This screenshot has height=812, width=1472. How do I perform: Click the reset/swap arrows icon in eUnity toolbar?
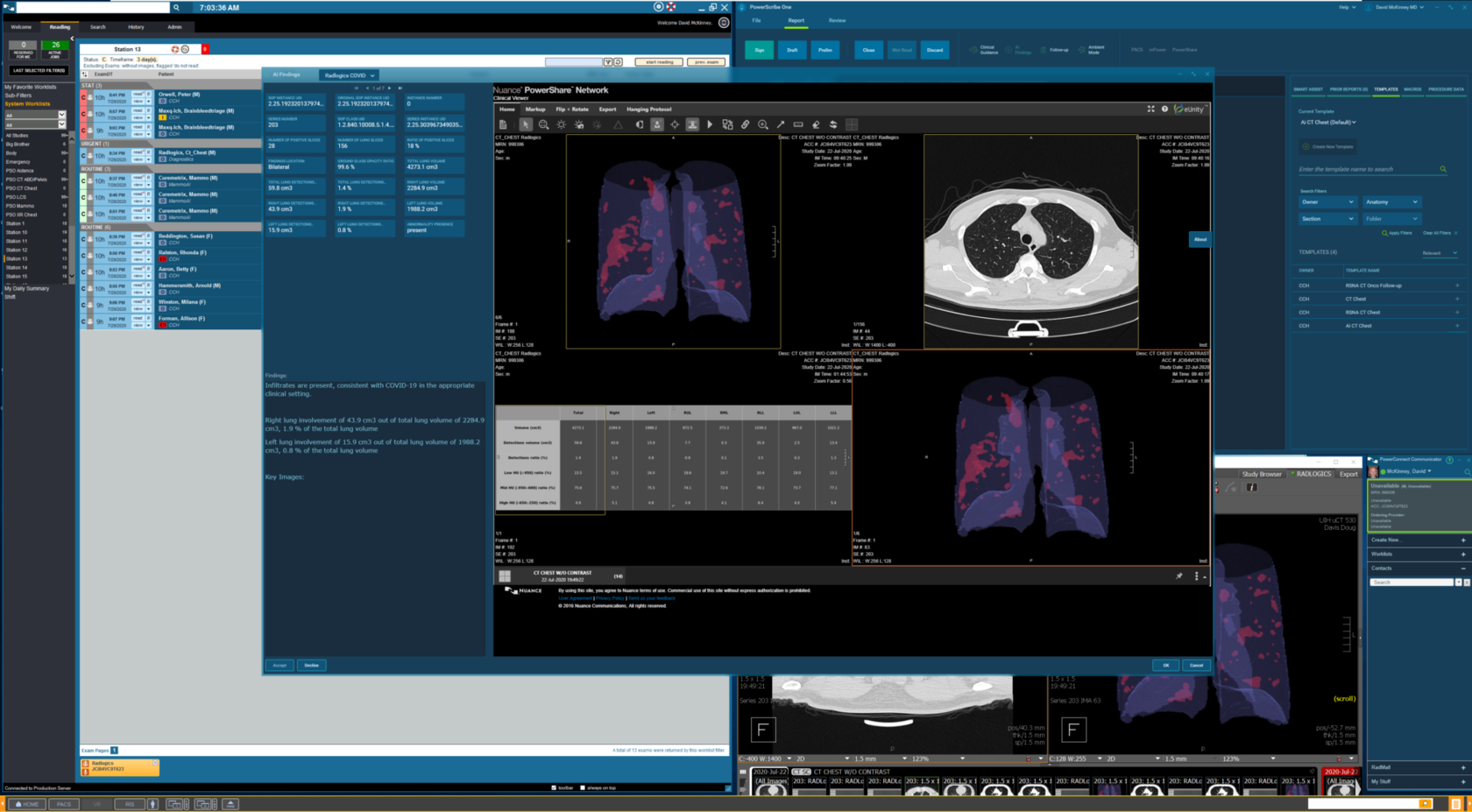pos(833,124)
